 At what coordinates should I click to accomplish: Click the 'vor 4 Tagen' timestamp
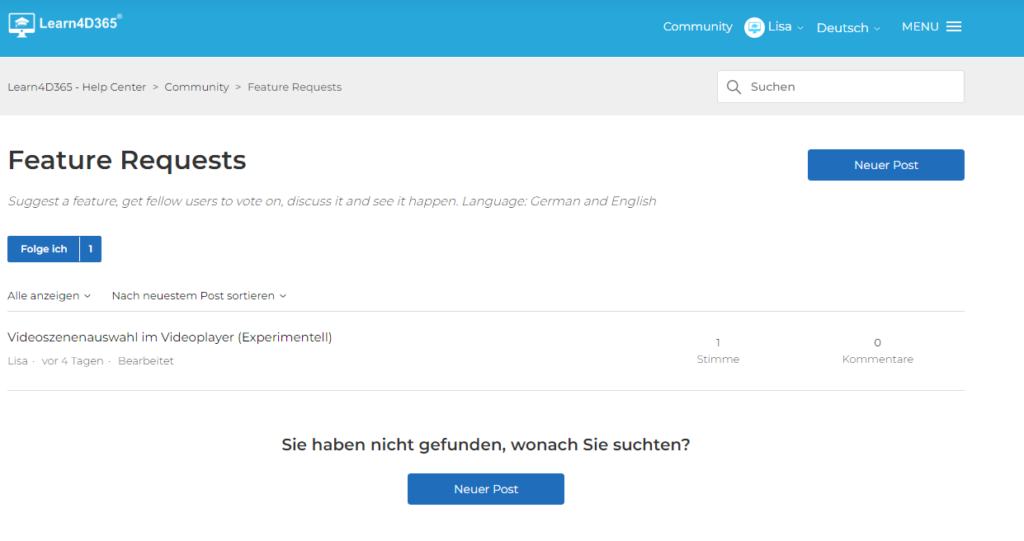(x=72, y=361)
